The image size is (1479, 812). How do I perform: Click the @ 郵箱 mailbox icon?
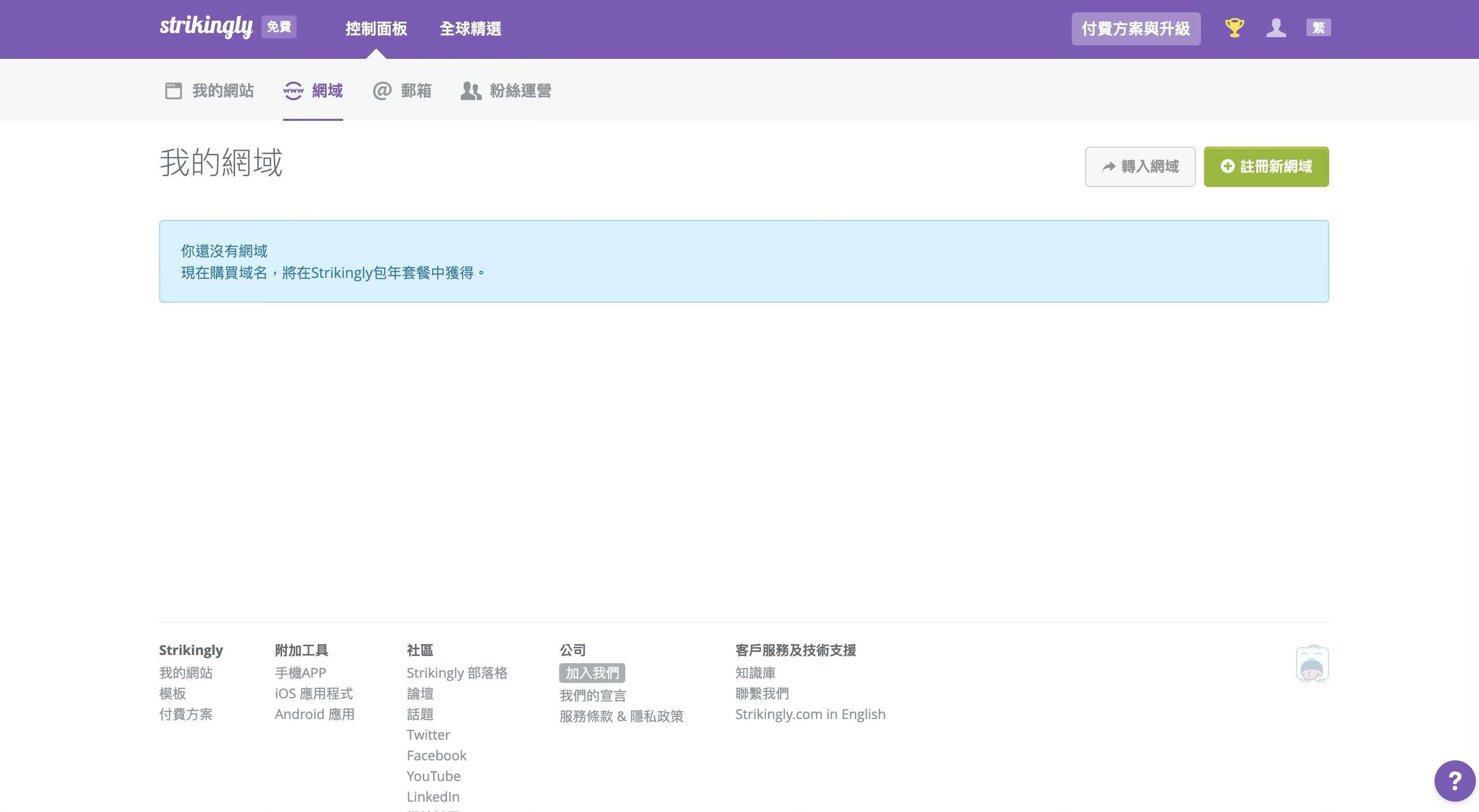point(382,91)
